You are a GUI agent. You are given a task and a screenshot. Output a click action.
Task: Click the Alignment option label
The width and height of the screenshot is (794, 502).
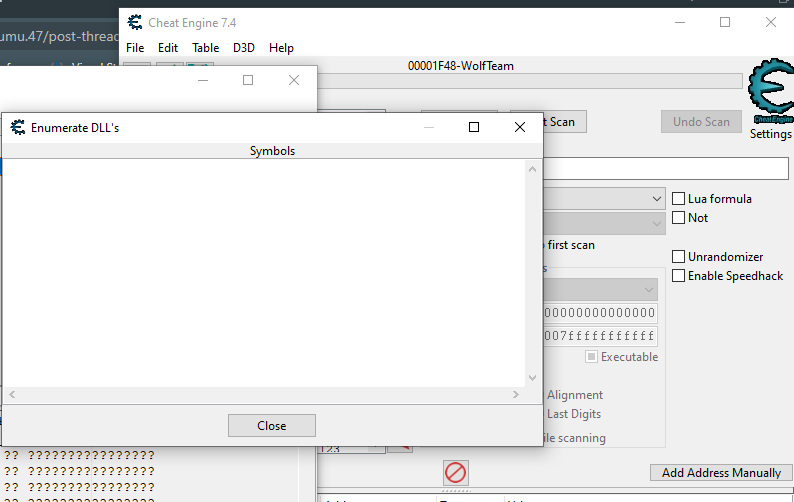575,395
